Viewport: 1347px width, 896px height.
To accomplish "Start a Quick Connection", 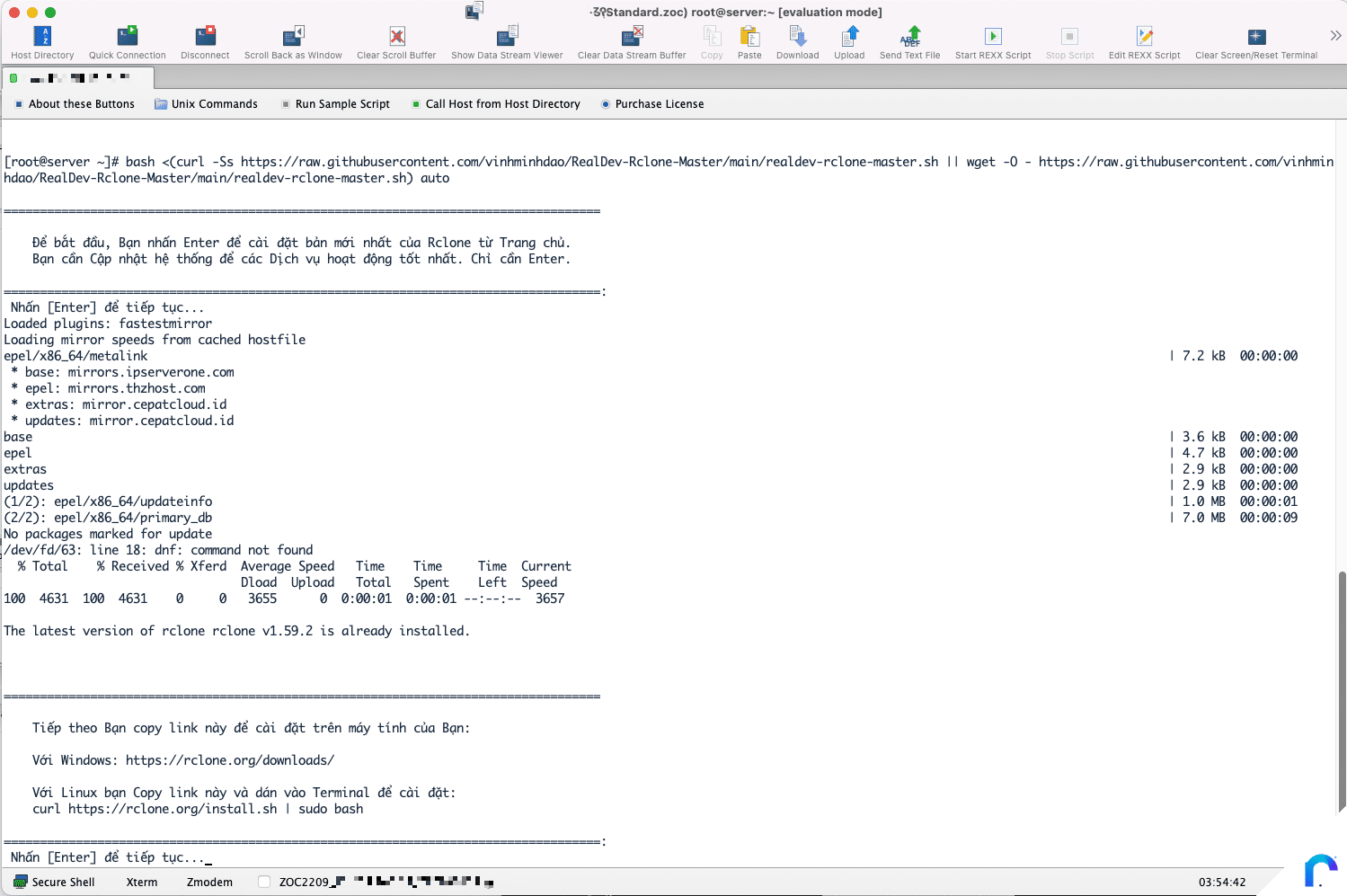I will point(128,42).
